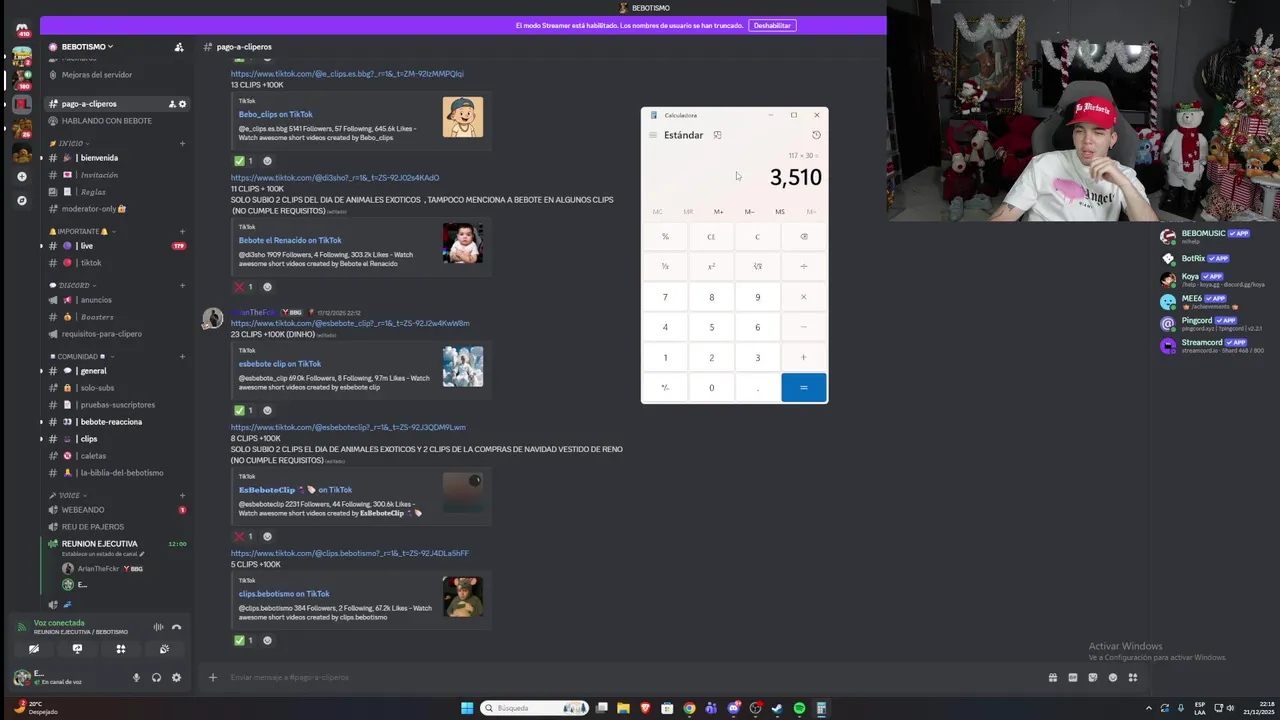Start an activity from voice panel
Screen dimensions: 1280x720
pos(121,649)
